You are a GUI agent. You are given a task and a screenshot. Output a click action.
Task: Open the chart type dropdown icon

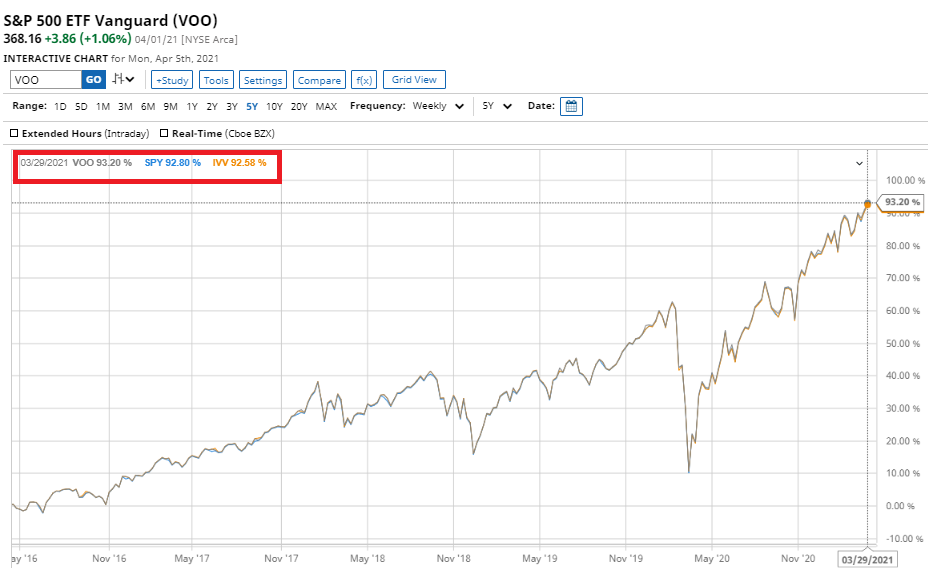tap(124, 79)
